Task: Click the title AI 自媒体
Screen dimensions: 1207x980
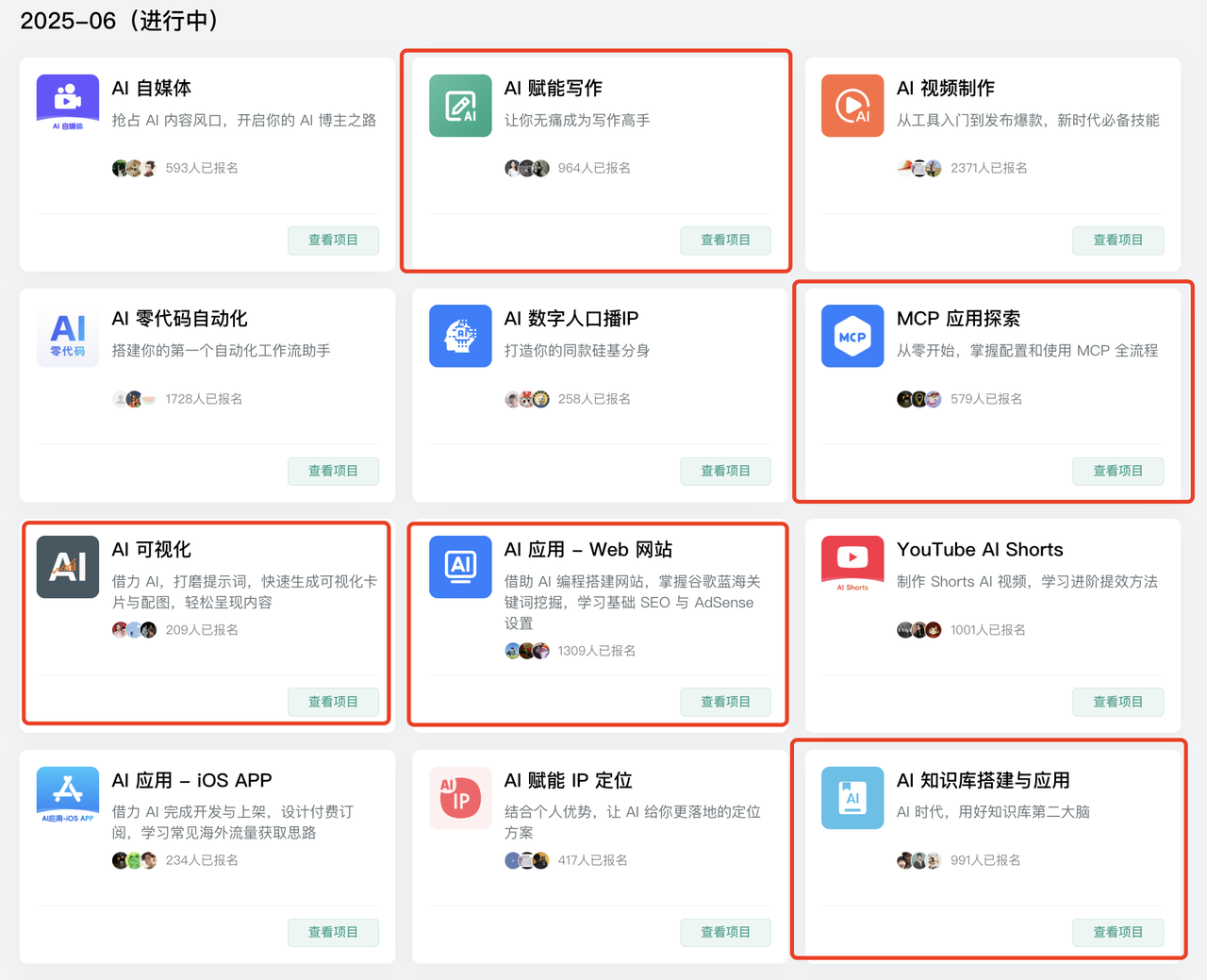Action: click(x=152, y=89)
